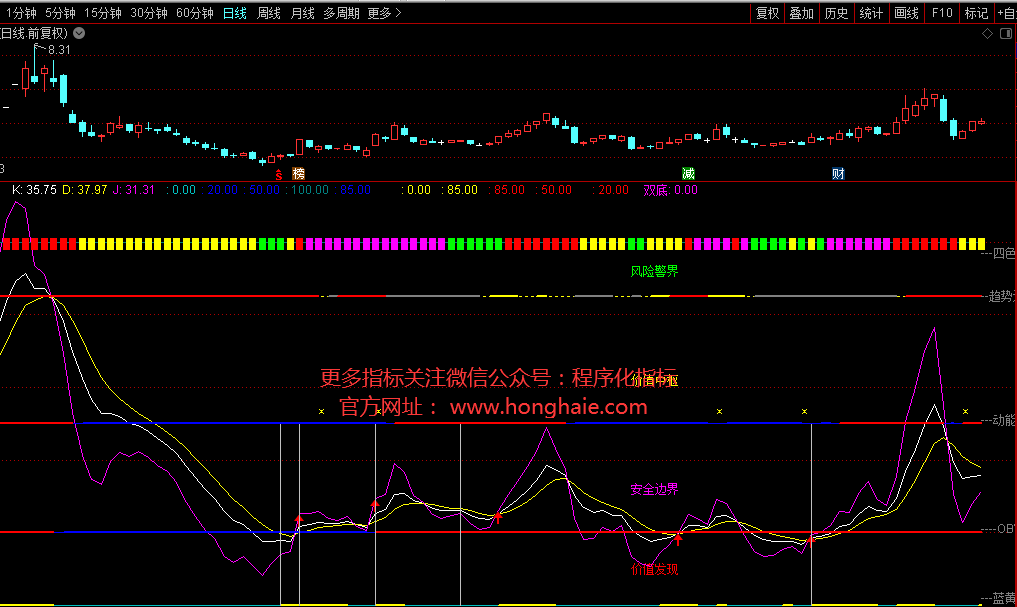Click the 画线 drawing tools button
This screenshot has height=607, width=1017.
pyautogui.click(x=905, y=13)
